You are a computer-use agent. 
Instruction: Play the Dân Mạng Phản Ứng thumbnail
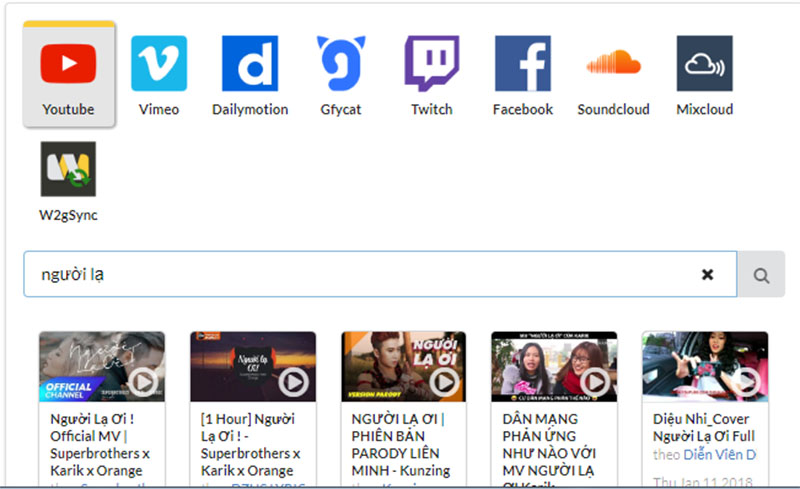(x=554, y=366)
